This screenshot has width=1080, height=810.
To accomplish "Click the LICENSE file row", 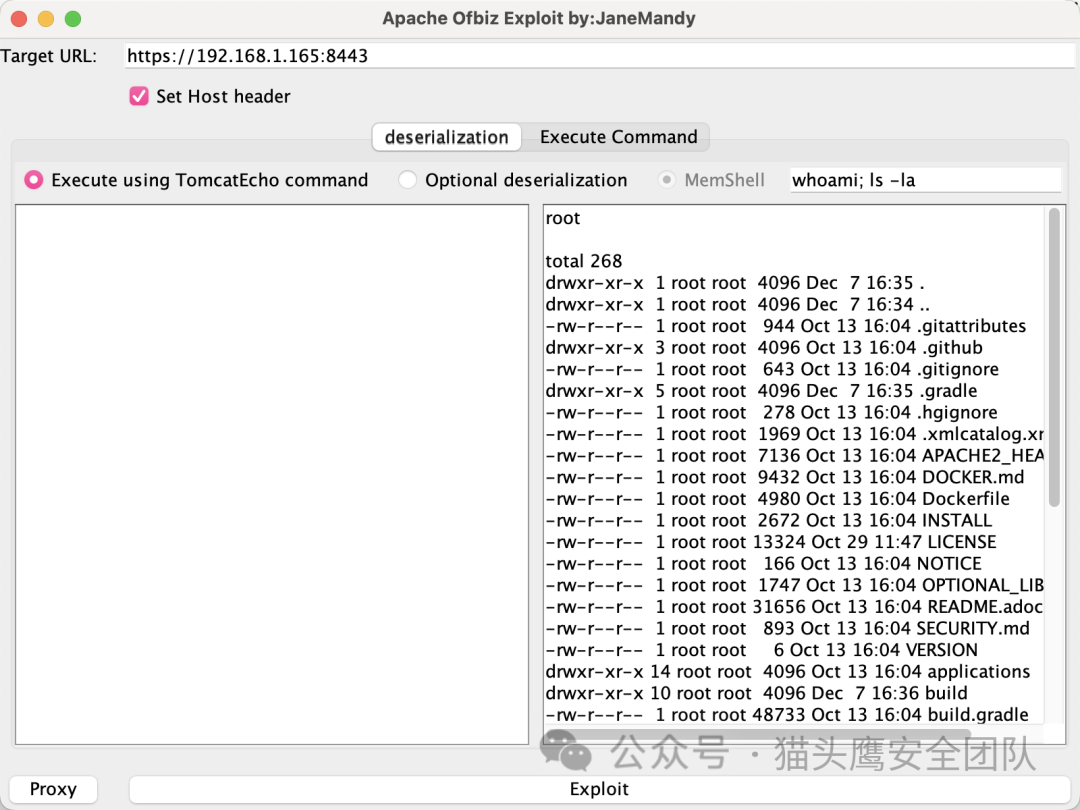I will point(771,542).
